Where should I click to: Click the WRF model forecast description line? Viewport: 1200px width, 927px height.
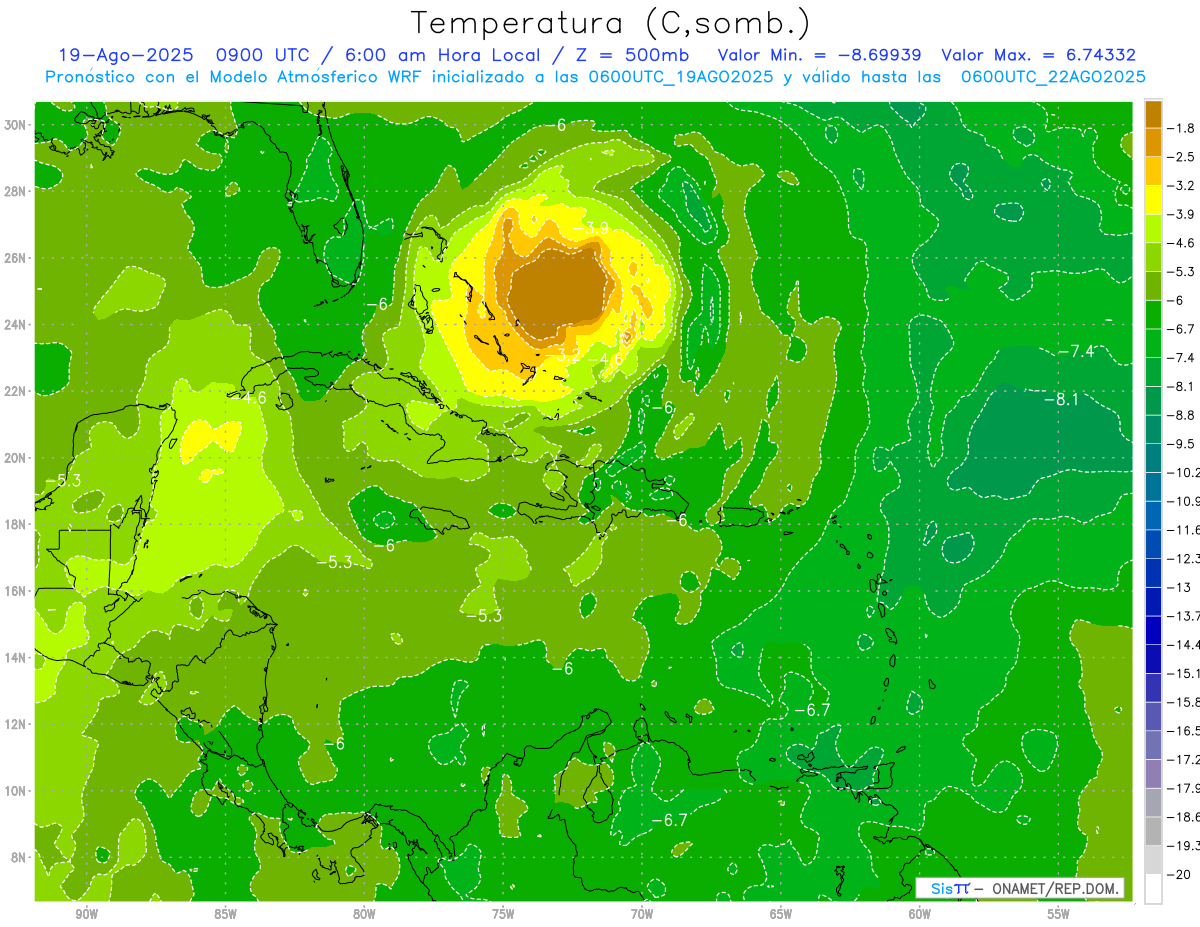pyautogui.click(x=595, y=77)
